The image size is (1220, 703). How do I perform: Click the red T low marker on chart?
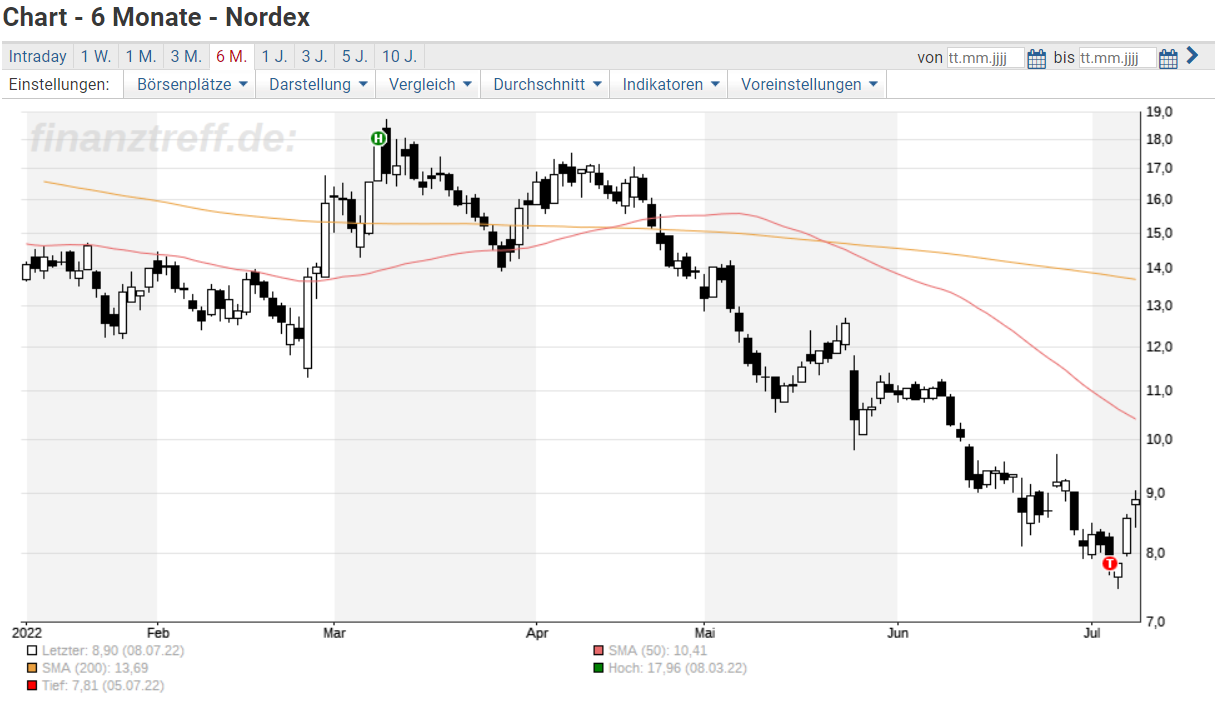point(1110,564)
